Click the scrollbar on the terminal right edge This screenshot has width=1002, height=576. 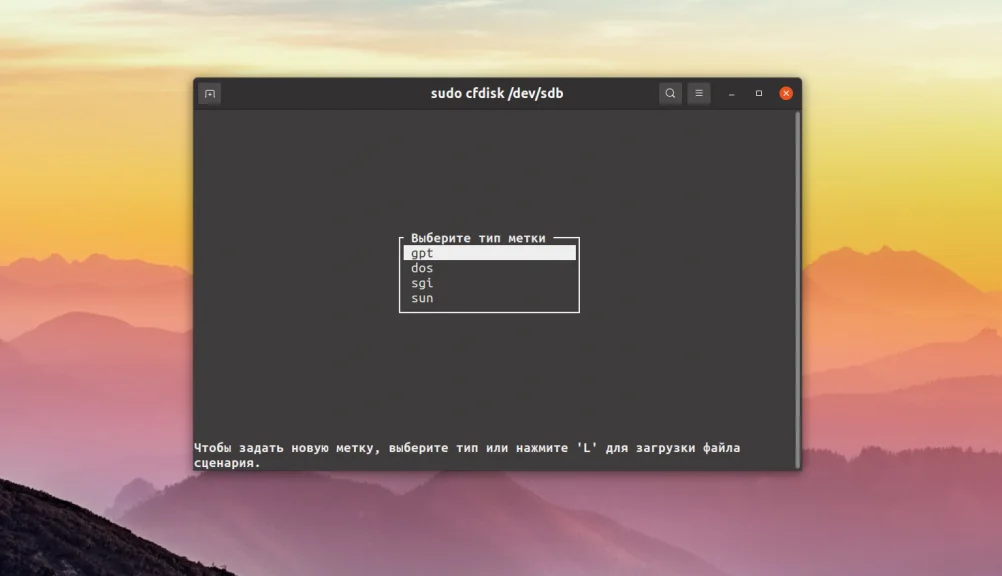tap(793, 290)
